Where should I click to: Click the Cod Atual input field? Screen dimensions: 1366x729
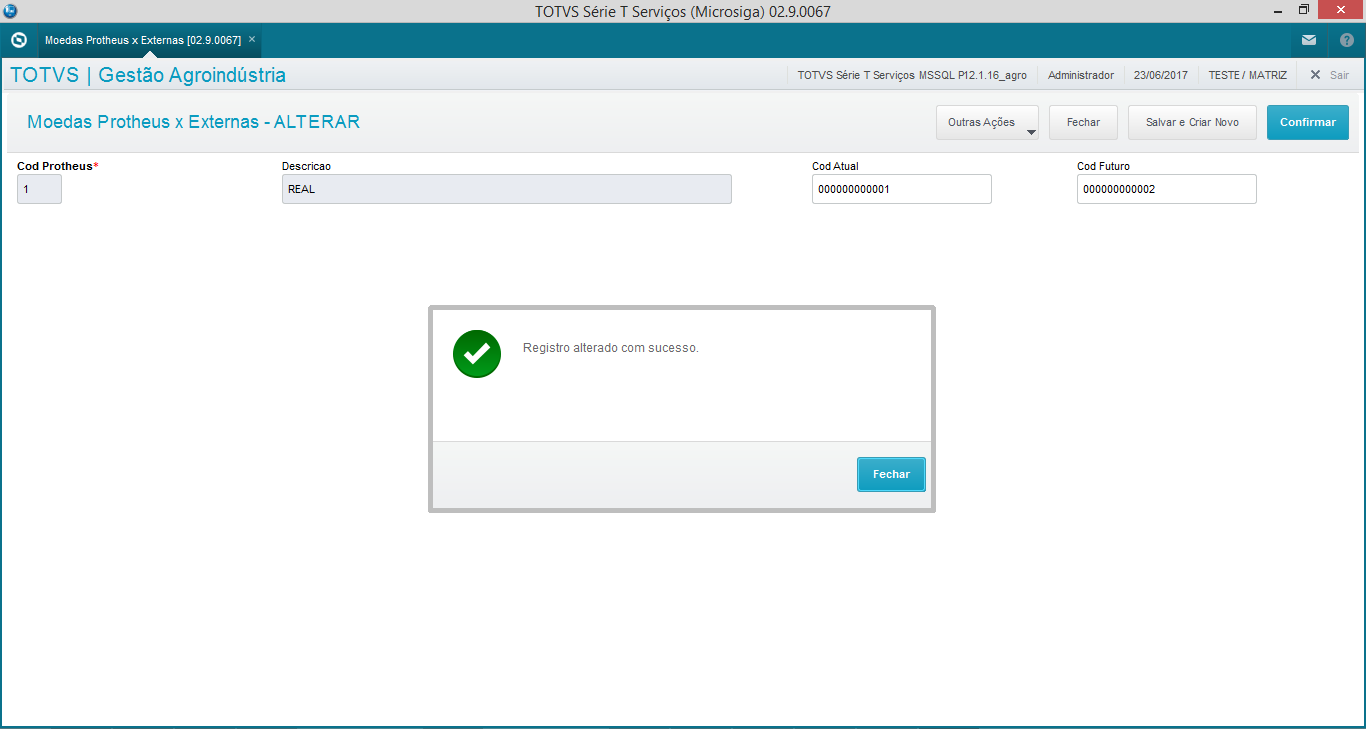[902, 189]
